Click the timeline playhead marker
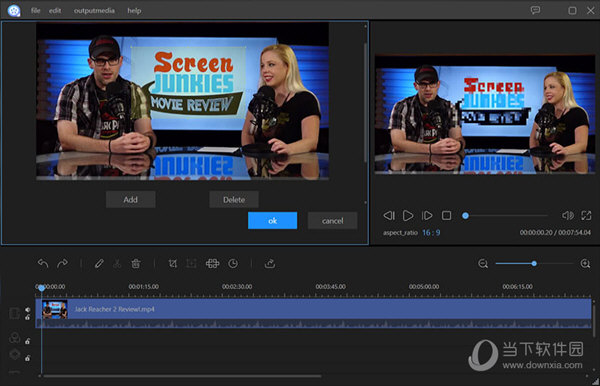Image resolution: width=600 pixels, height=386 pixels. coord(41,288)
